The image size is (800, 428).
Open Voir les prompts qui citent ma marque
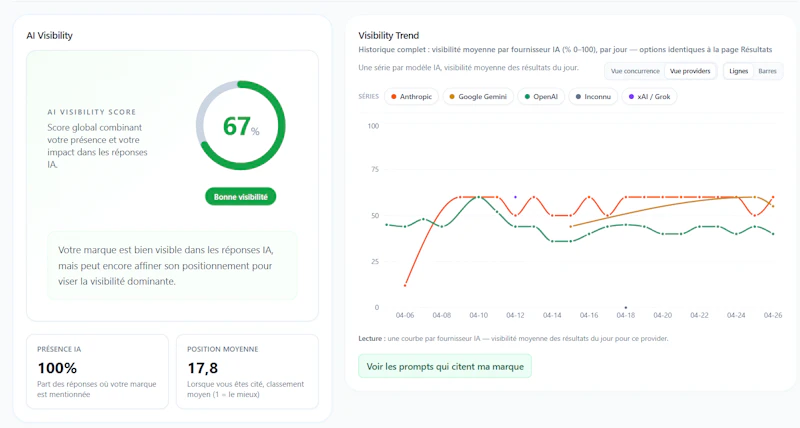[x=445, y=366]
